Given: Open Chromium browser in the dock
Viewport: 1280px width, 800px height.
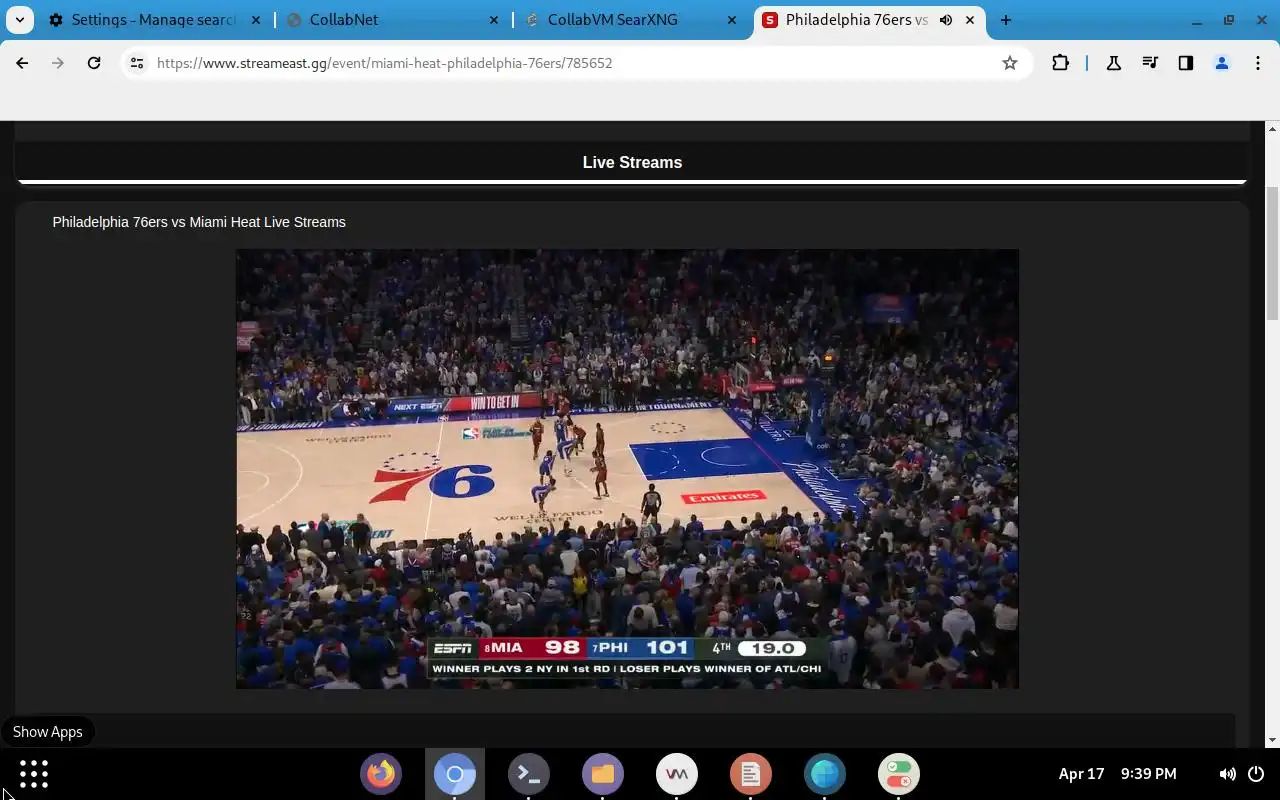Looking at the screenshot, I should 455,774.
